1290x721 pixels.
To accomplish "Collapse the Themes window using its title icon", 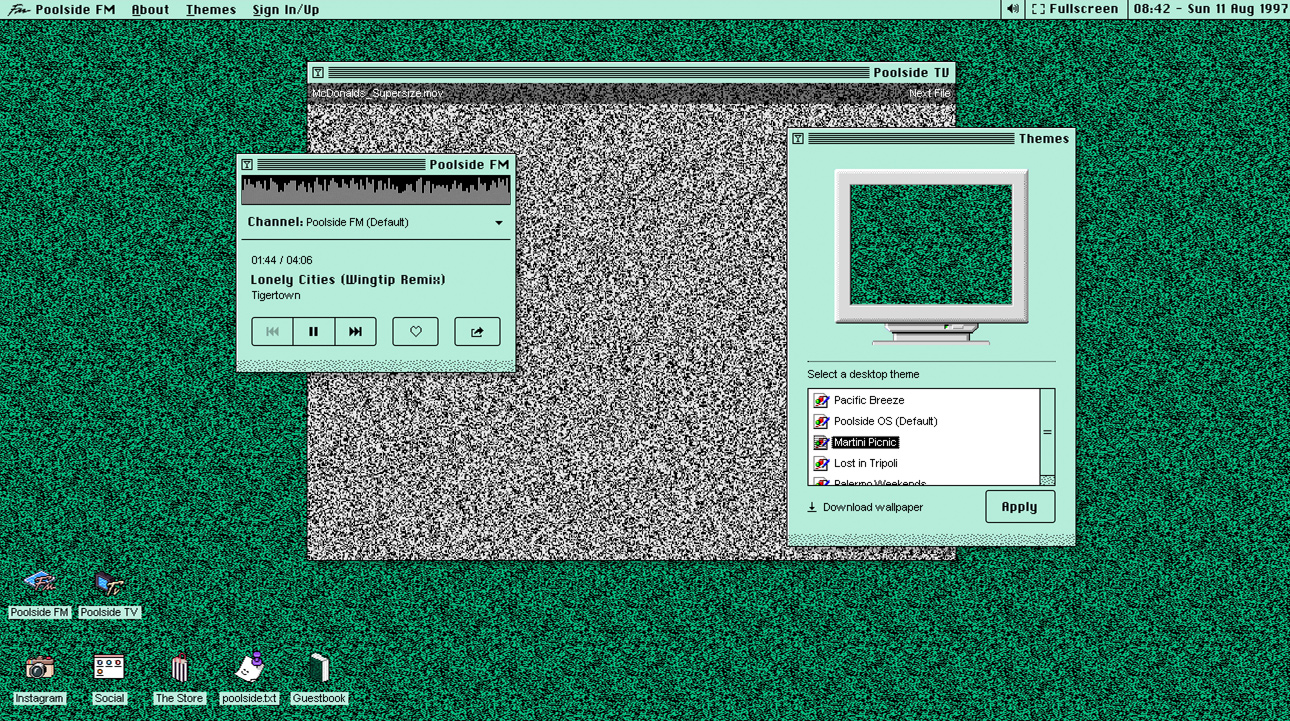I will (798, 139).
